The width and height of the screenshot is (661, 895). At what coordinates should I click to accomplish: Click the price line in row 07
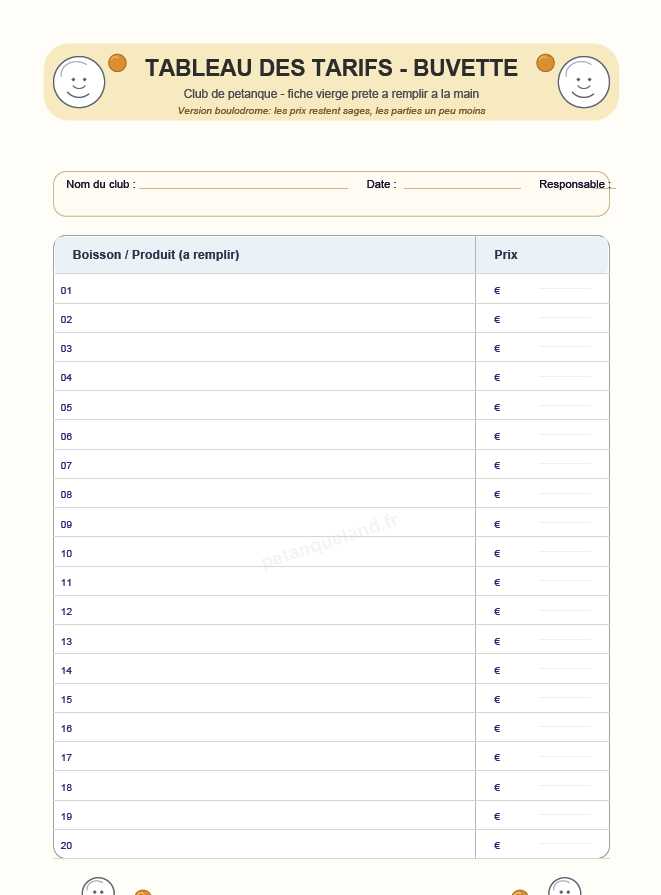565,463
